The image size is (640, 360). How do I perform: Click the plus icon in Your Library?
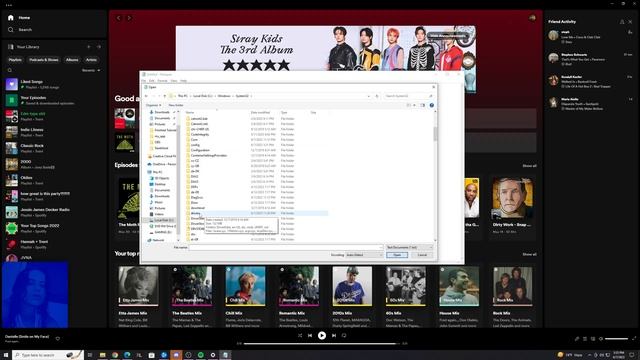click(x=89, y=47)
